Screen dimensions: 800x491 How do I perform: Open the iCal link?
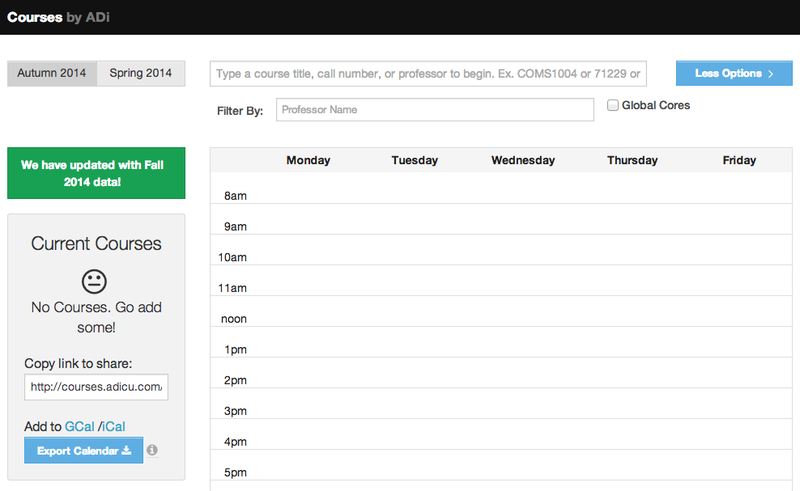(114, 426)
